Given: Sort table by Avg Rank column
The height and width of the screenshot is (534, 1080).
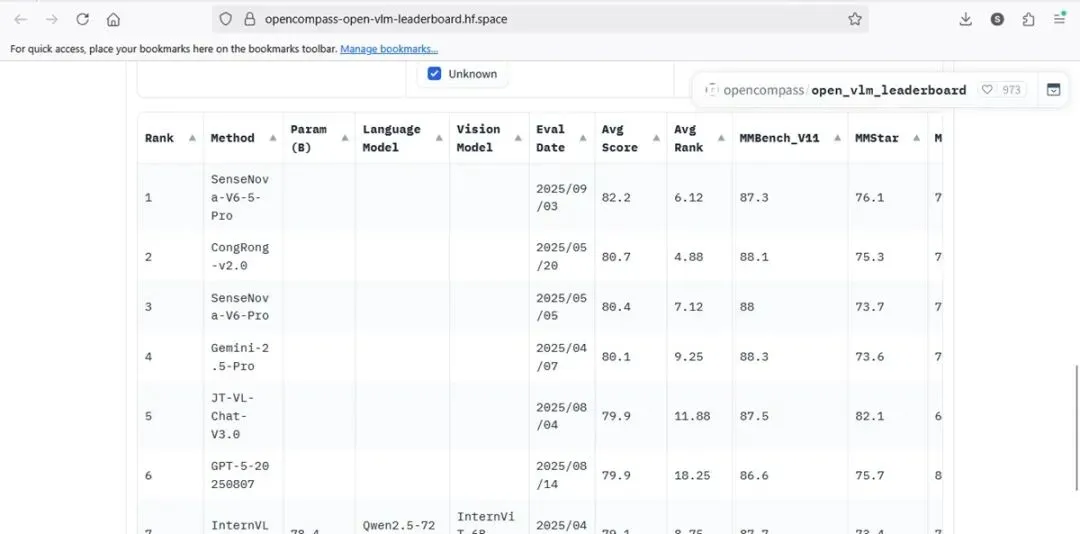Looking at the screenshot, I should [x=722, y=138].
